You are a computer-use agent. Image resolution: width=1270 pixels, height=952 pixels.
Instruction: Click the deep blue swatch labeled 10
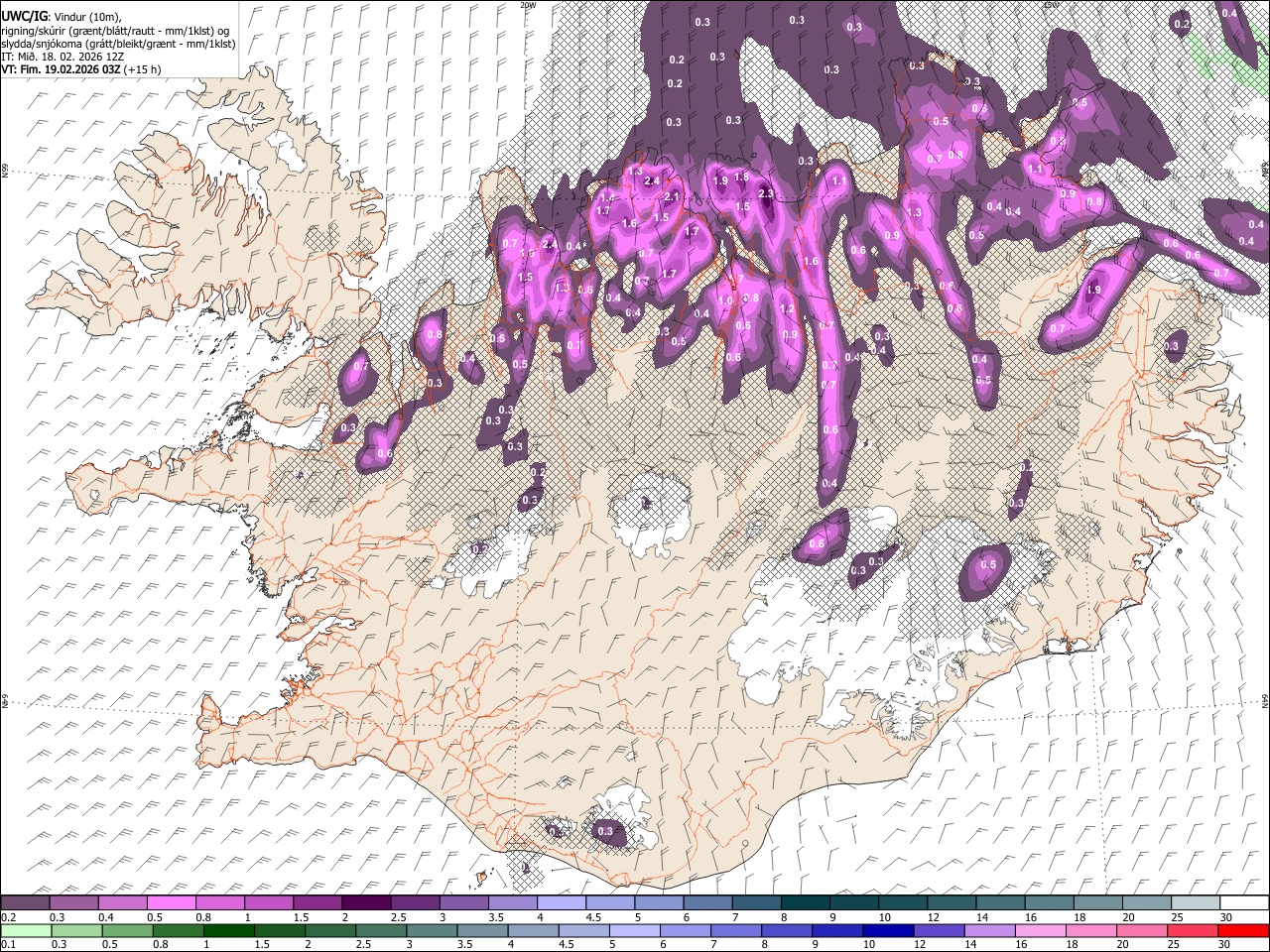click(888, 931)
